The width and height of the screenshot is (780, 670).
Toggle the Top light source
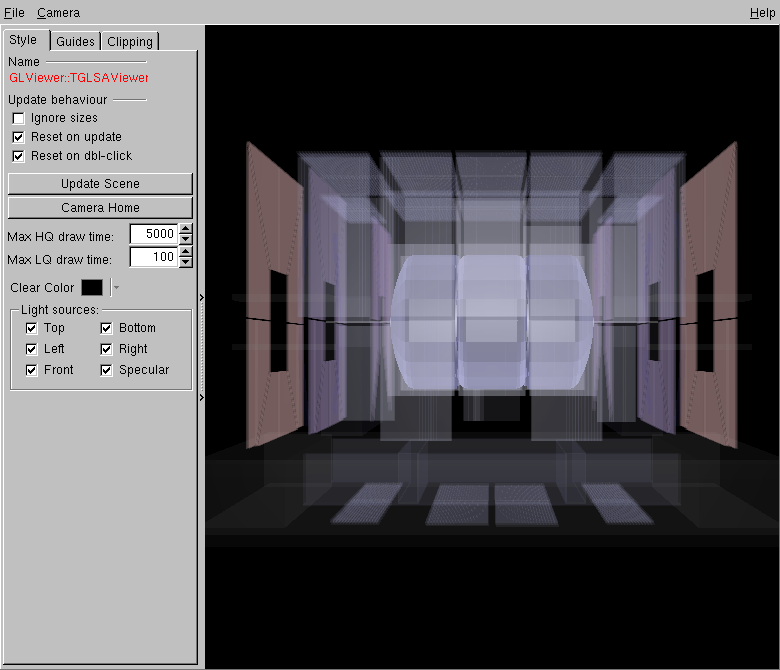tap(31, 328)
